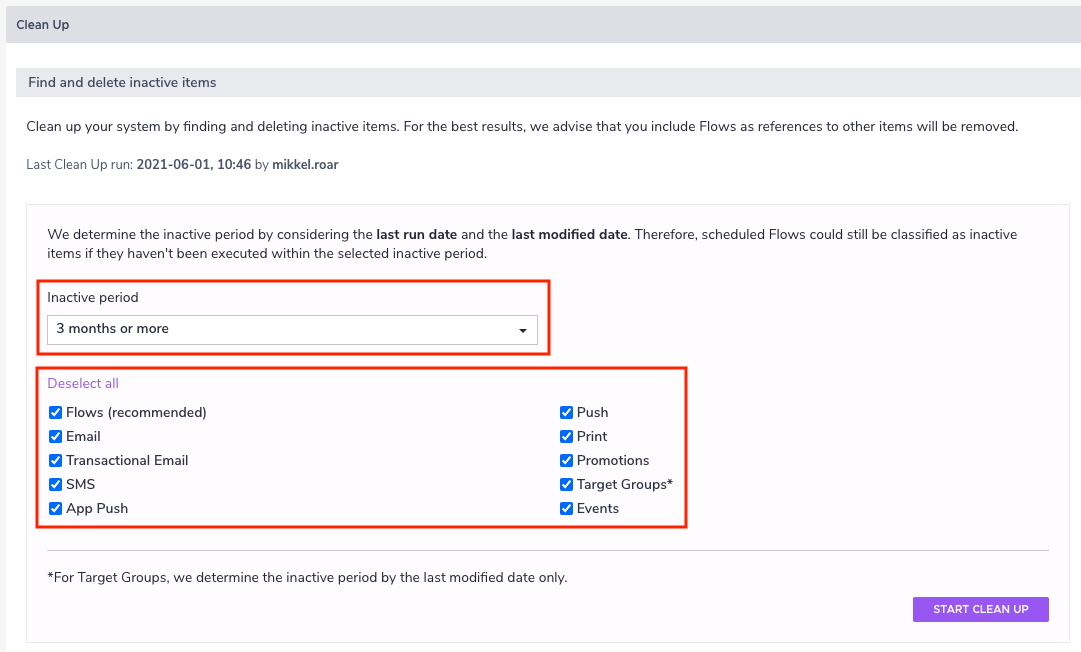1081x652 pixels.
Task: Click the 'Inactive period' label
Action: pyautogui.click(x=93, y=298)
